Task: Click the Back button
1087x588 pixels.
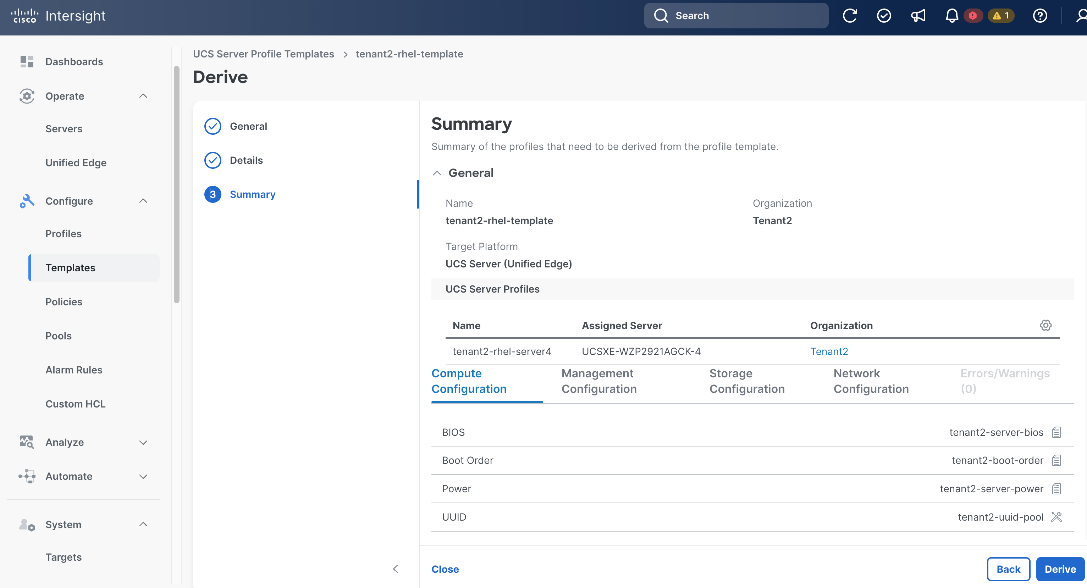Action: 1009,569
